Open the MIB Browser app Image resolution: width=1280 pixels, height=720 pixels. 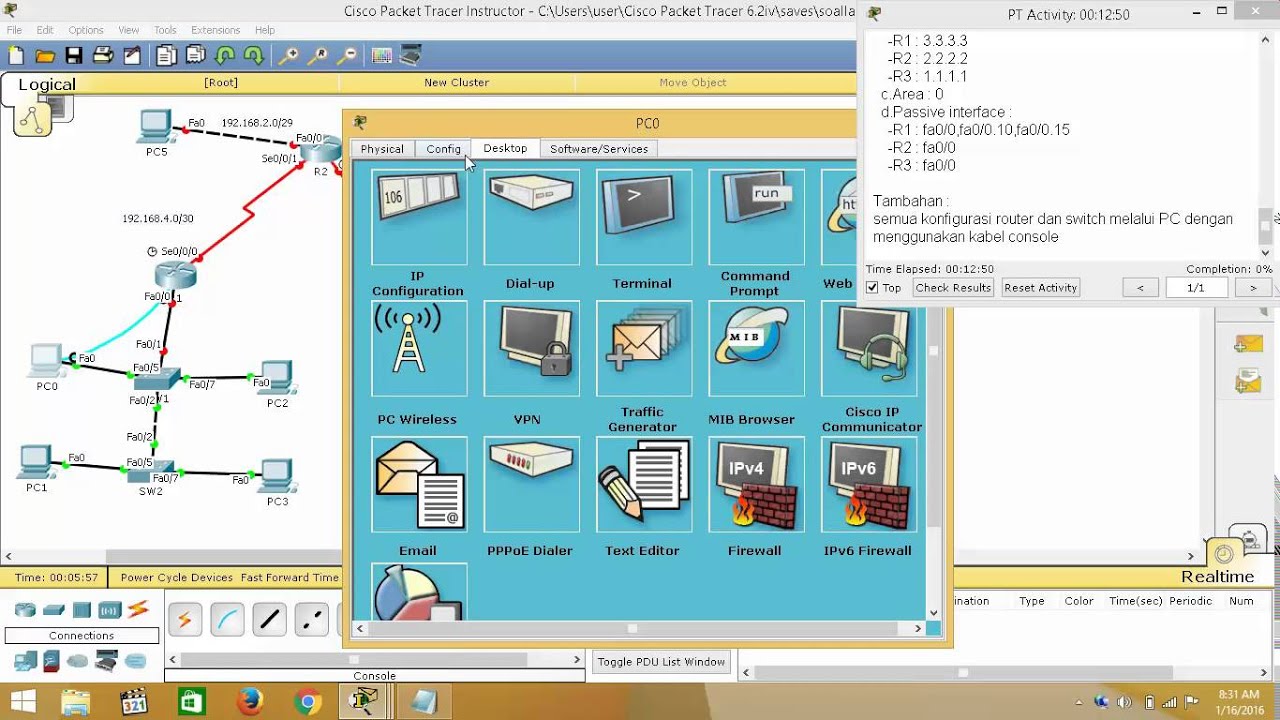pyautogui.click(x=756, y=349)
